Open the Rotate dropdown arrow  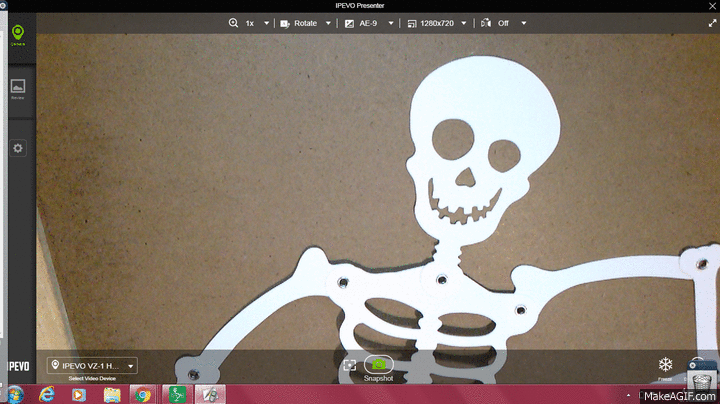pos(328,22)
